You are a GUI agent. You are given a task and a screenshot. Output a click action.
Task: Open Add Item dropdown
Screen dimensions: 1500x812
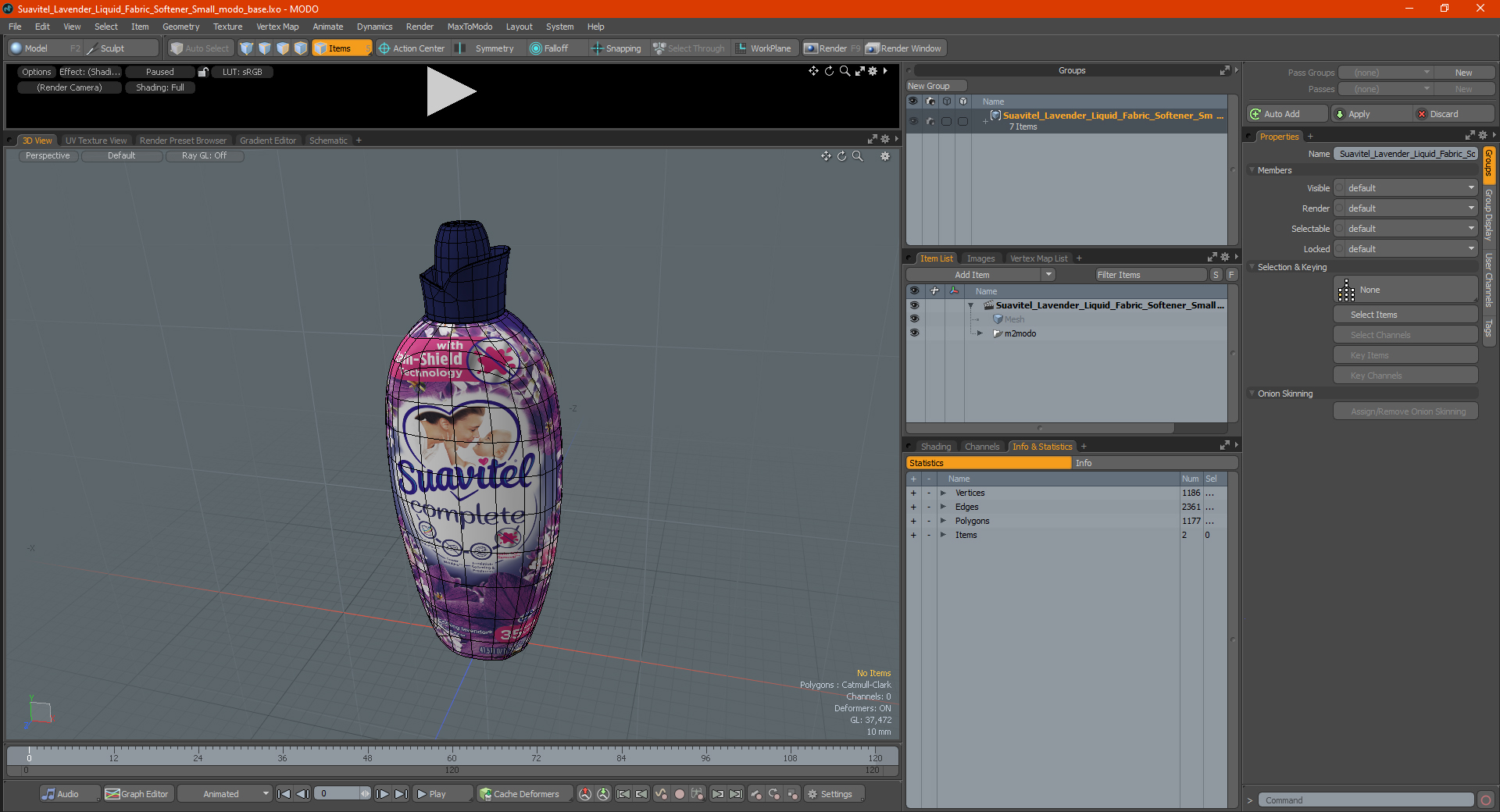point(981,275)
